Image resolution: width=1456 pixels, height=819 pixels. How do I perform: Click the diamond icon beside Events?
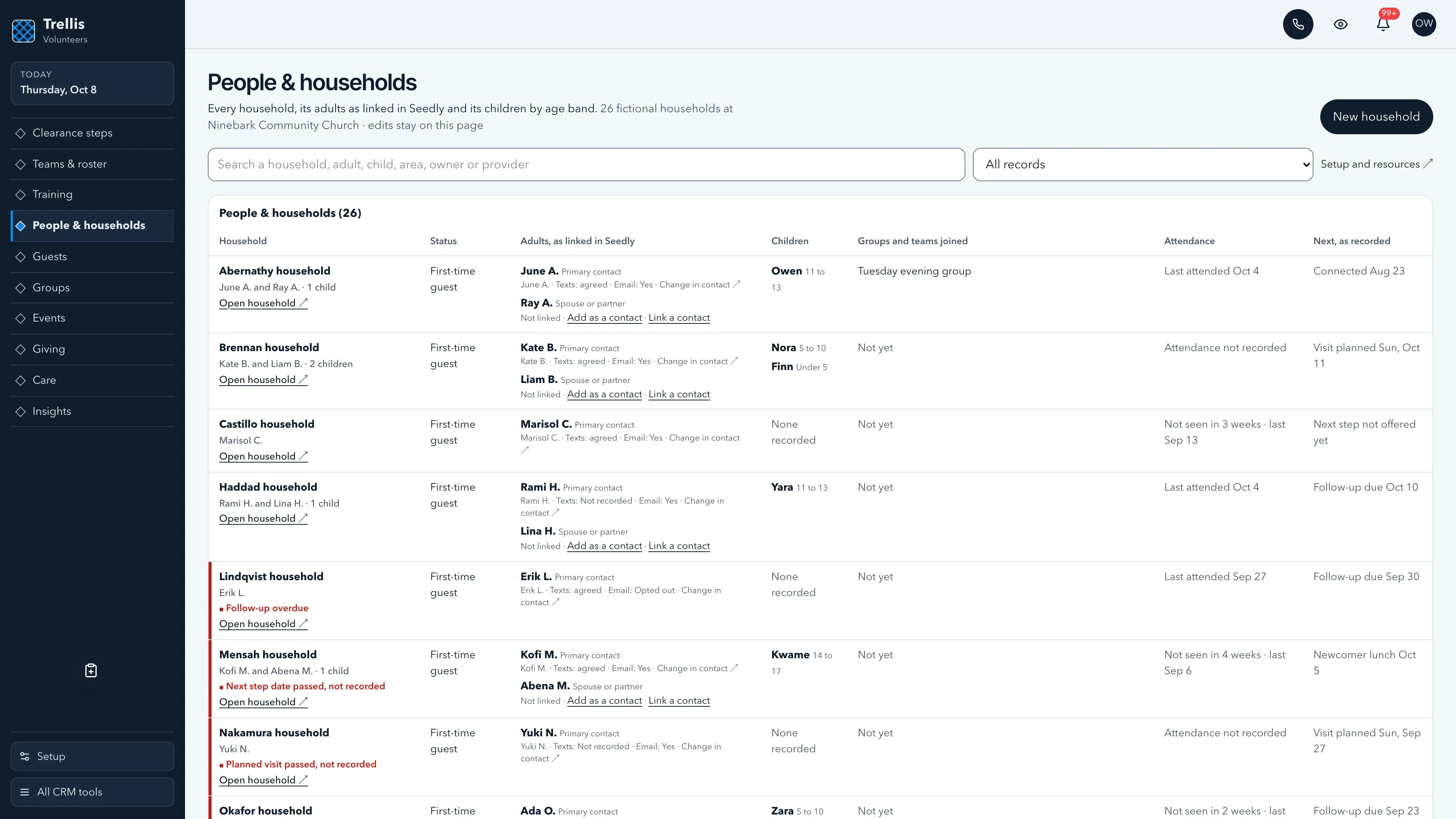point(21,319)
